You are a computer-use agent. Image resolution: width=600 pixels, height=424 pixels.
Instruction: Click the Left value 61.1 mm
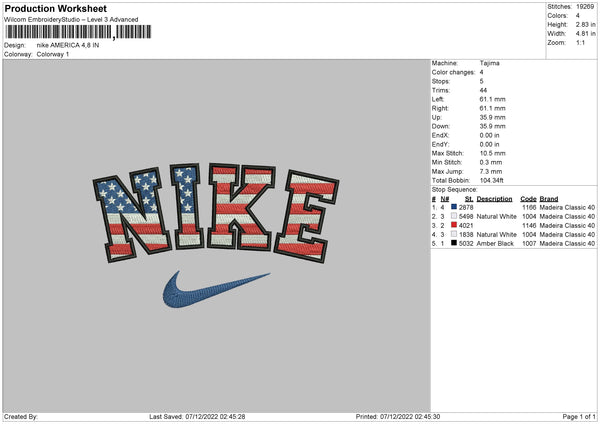click(492, 99)
